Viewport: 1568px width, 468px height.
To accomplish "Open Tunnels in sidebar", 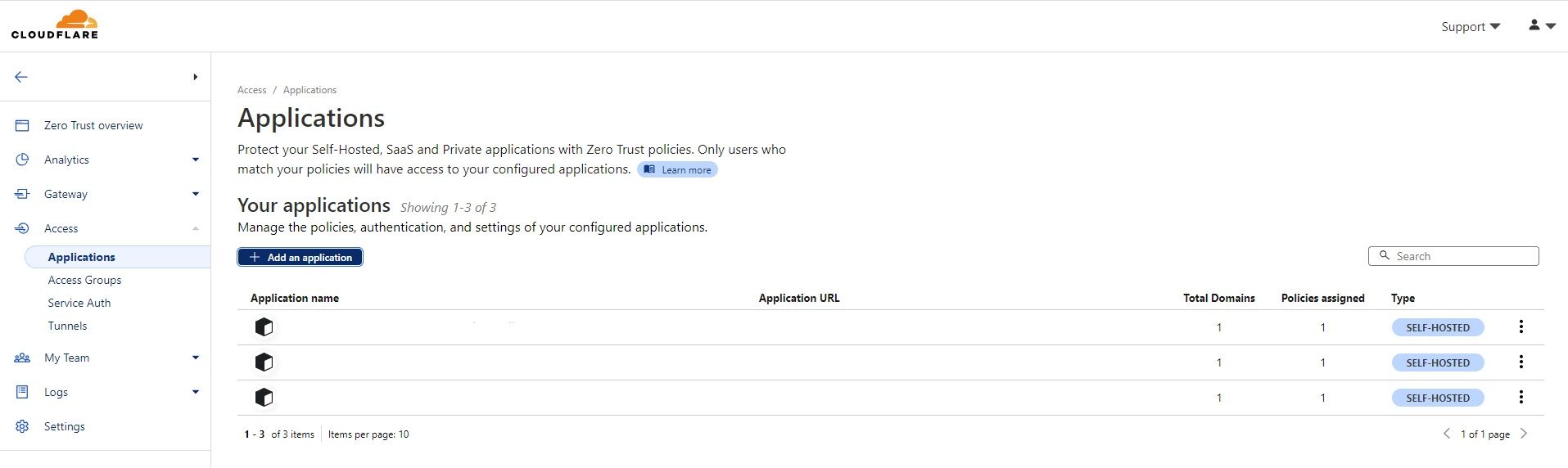I will pos(67,326).
